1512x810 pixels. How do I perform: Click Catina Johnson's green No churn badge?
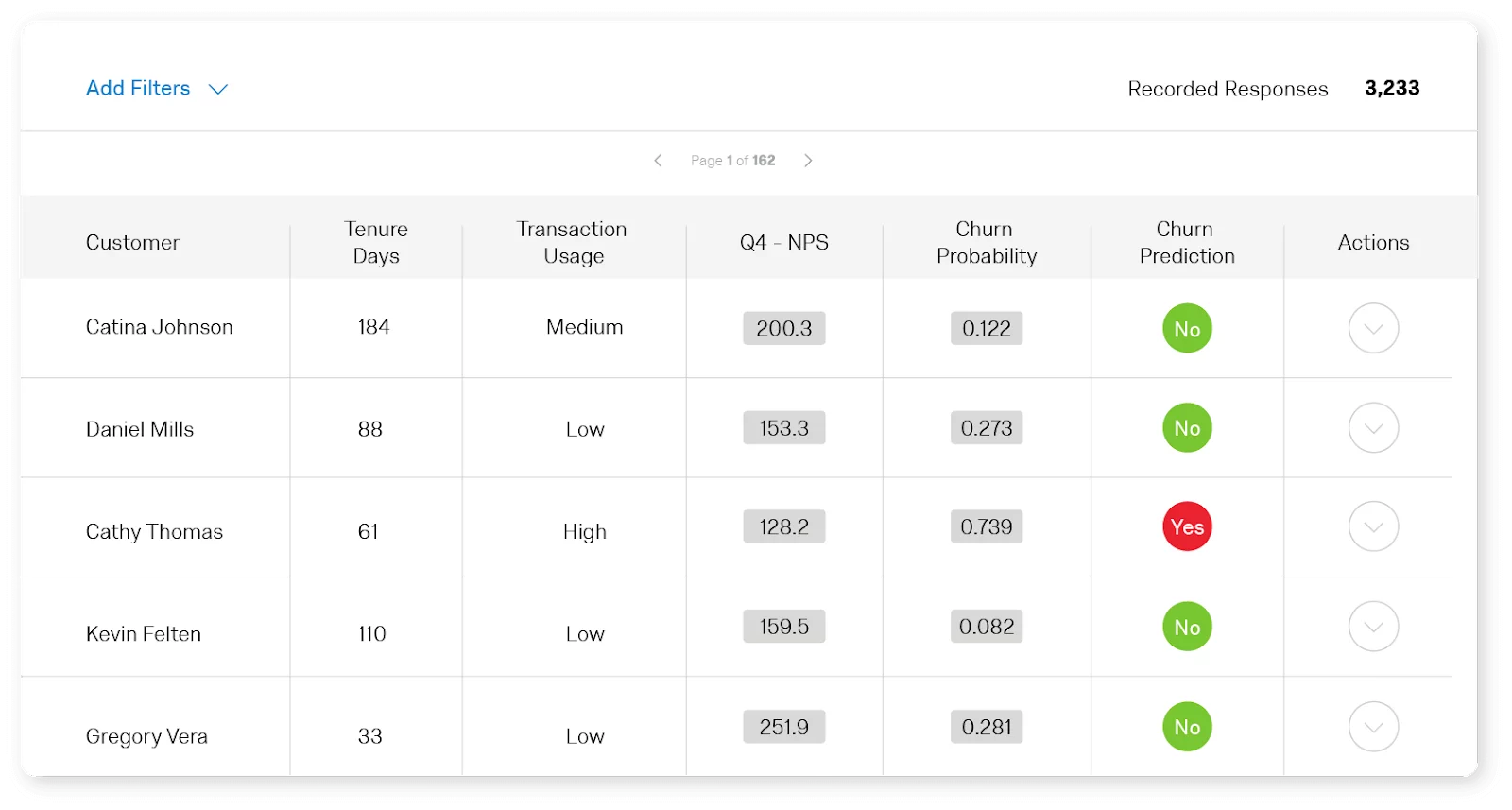pos(1187,328)
